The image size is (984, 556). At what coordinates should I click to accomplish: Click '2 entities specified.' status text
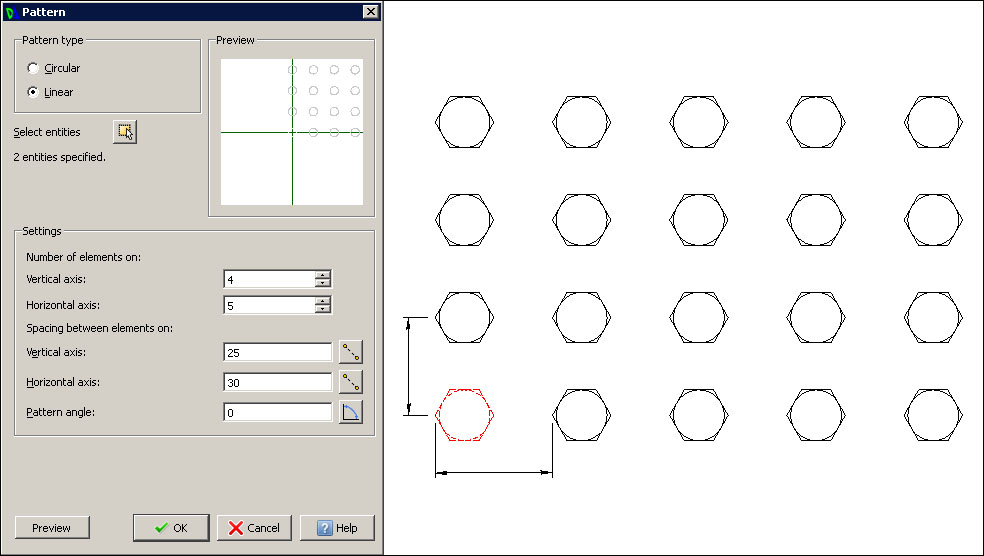tap(60, 157)
